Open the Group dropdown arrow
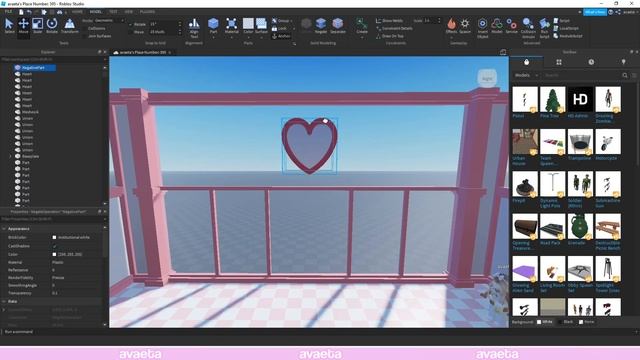The image size is (640, 360). (x=291, y=21)
